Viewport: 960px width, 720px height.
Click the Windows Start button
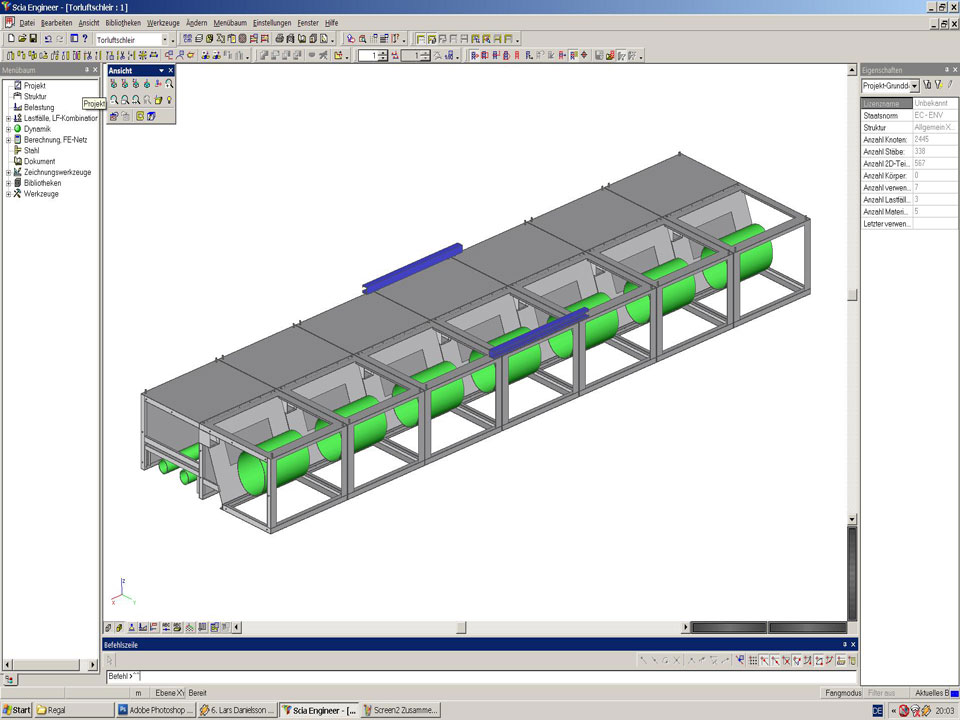point(17,710)
